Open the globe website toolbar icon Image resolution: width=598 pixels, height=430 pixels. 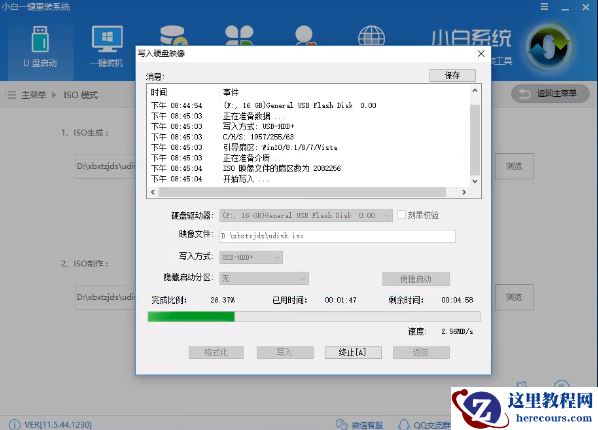(x=371, y=36)
